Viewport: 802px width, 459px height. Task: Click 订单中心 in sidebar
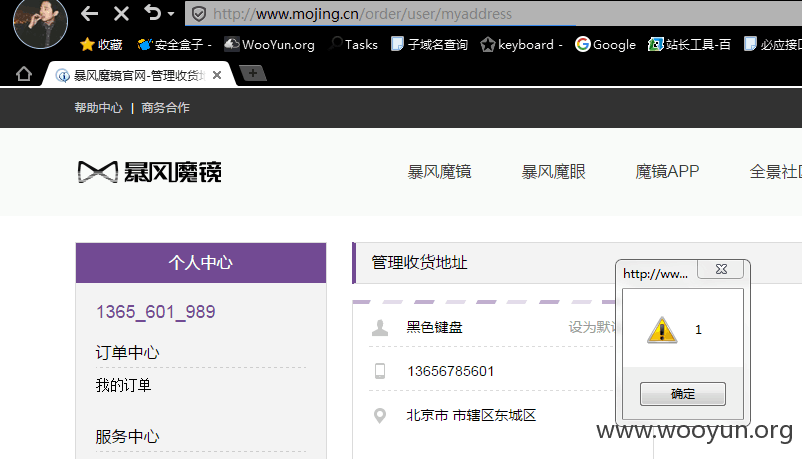[x=127, y=353]
